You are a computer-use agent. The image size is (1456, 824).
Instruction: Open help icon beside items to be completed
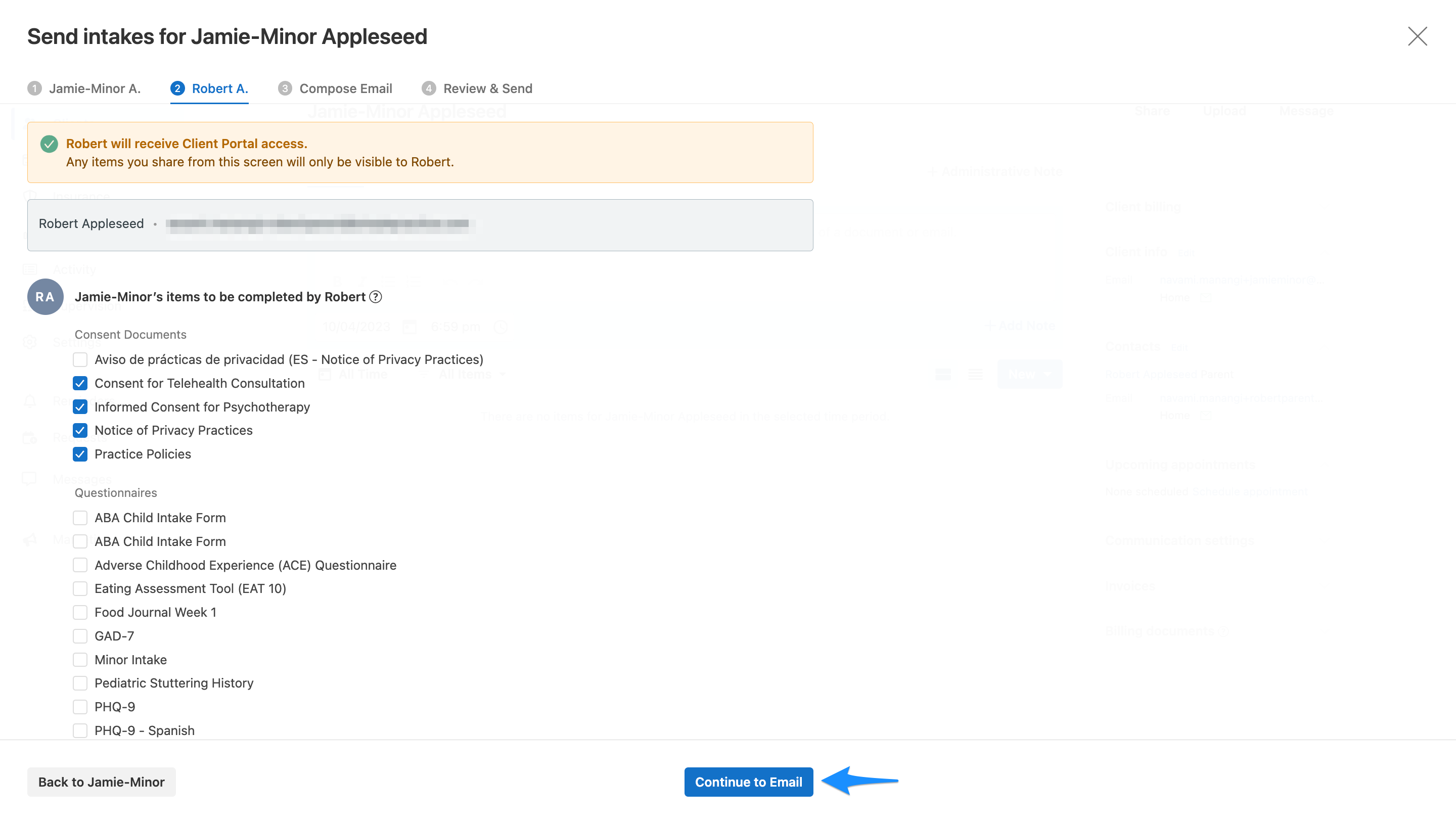(376, 297)
